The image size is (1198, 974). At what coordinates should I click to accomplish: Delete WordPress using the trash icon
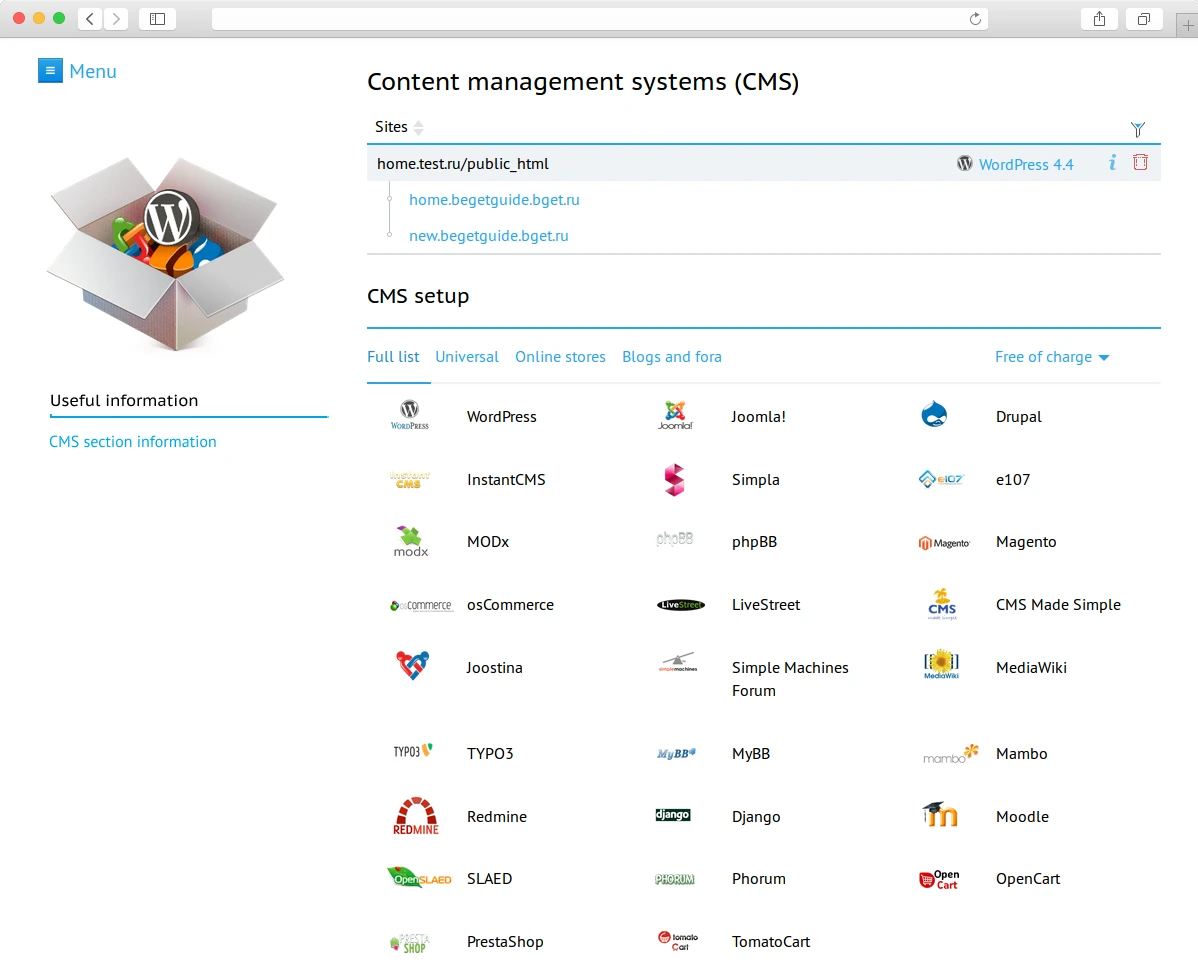[x=1142, y=163]
